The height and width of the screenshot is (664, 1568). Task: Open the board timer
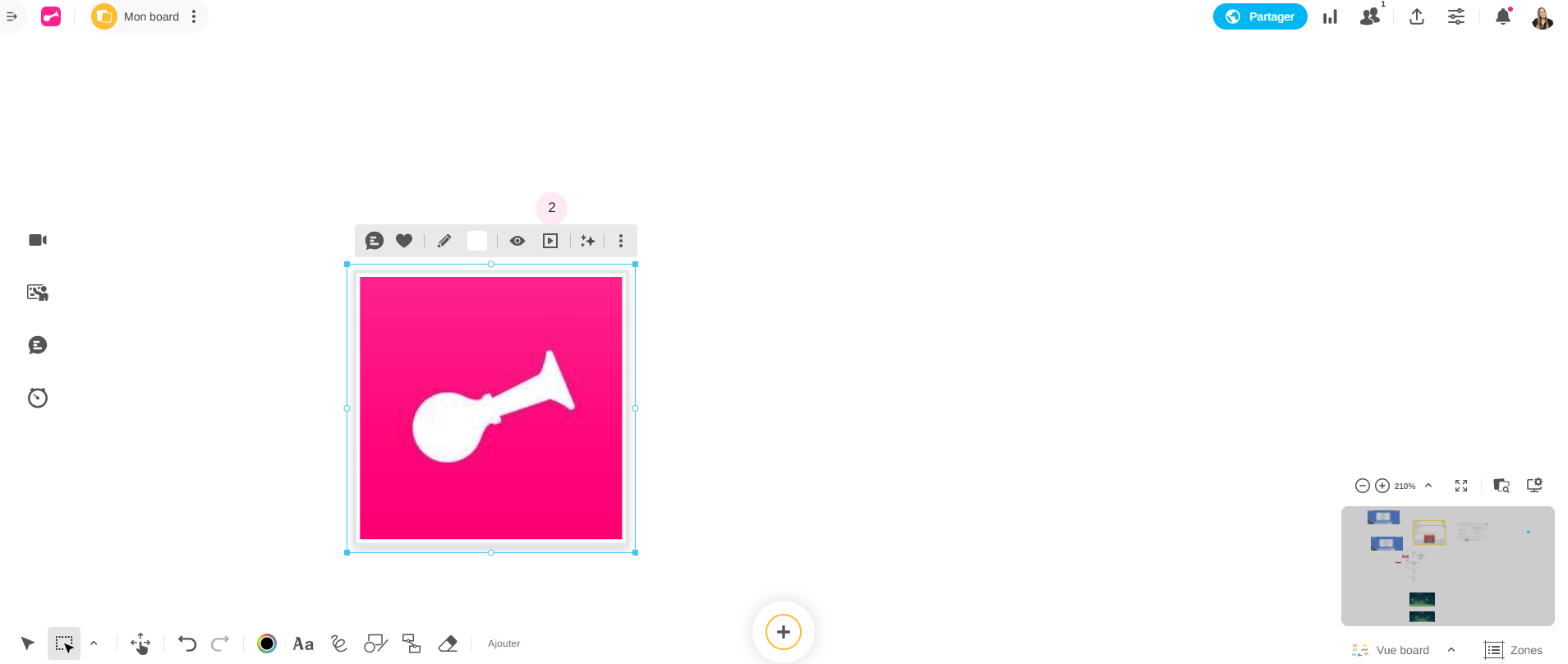click(38, 398)
